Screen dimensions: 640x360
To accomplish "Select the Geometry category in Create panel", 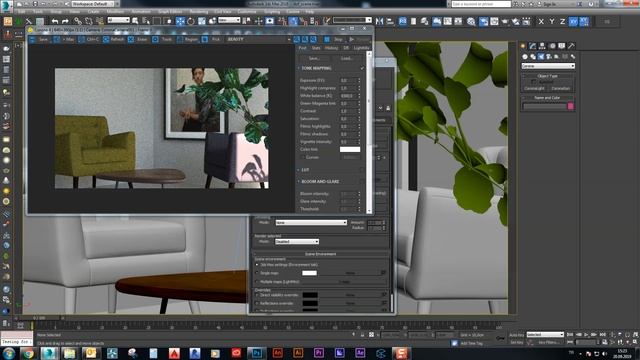I will click(525, 56).
